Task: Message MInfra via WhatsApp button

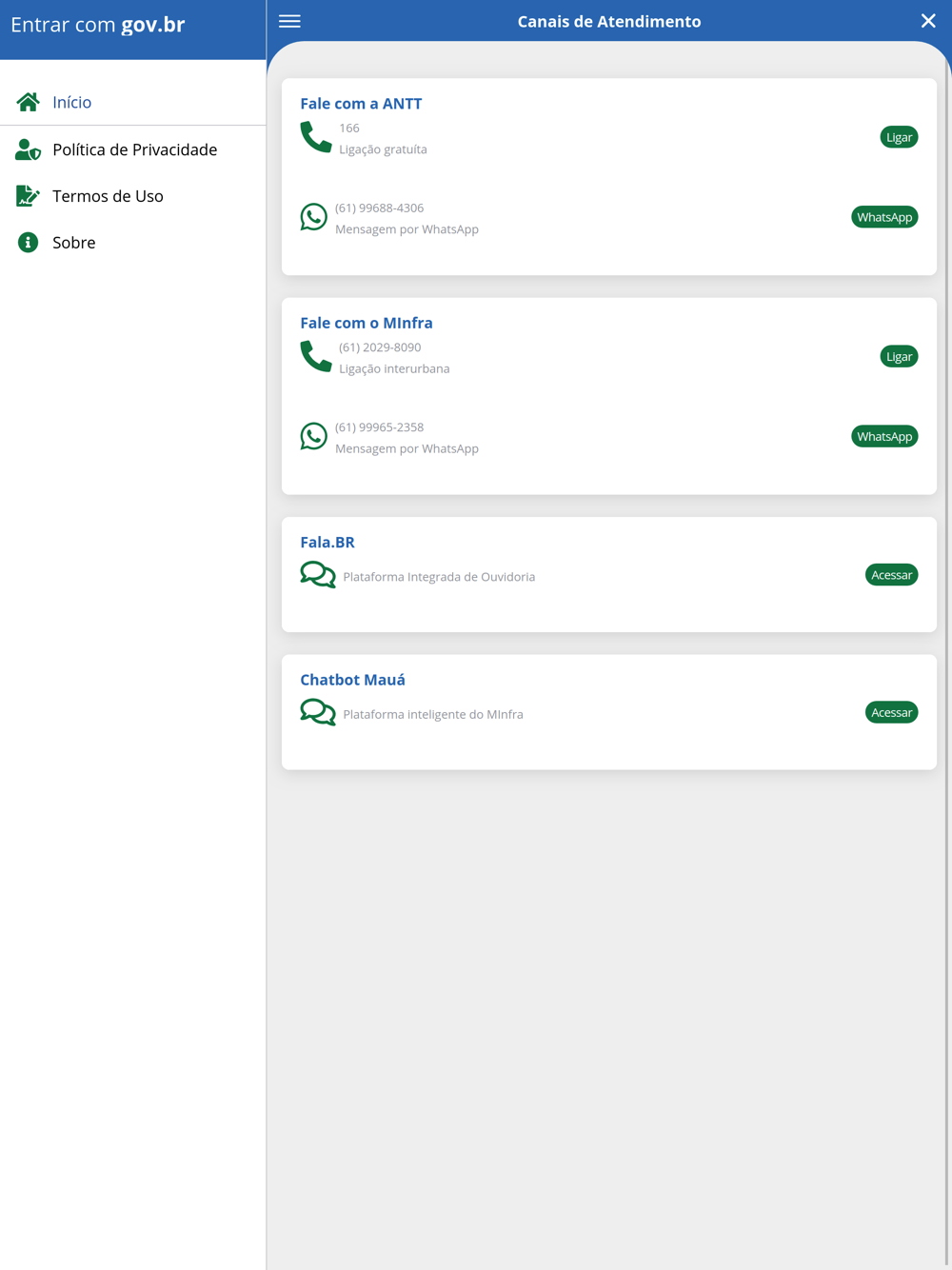Action: click(x=884, y=436)
